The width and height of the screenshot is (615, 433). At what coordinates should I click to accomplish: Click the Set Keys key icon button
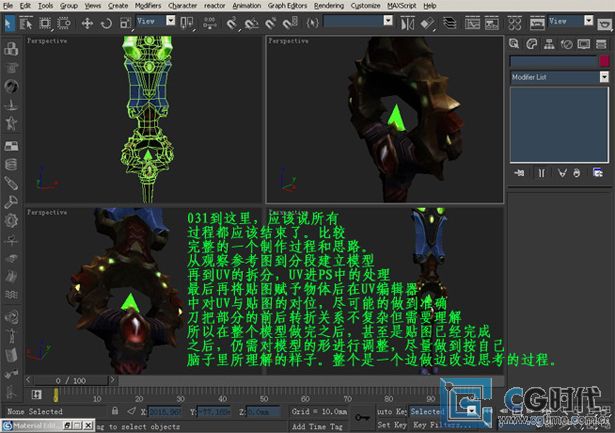coord(362,418)
